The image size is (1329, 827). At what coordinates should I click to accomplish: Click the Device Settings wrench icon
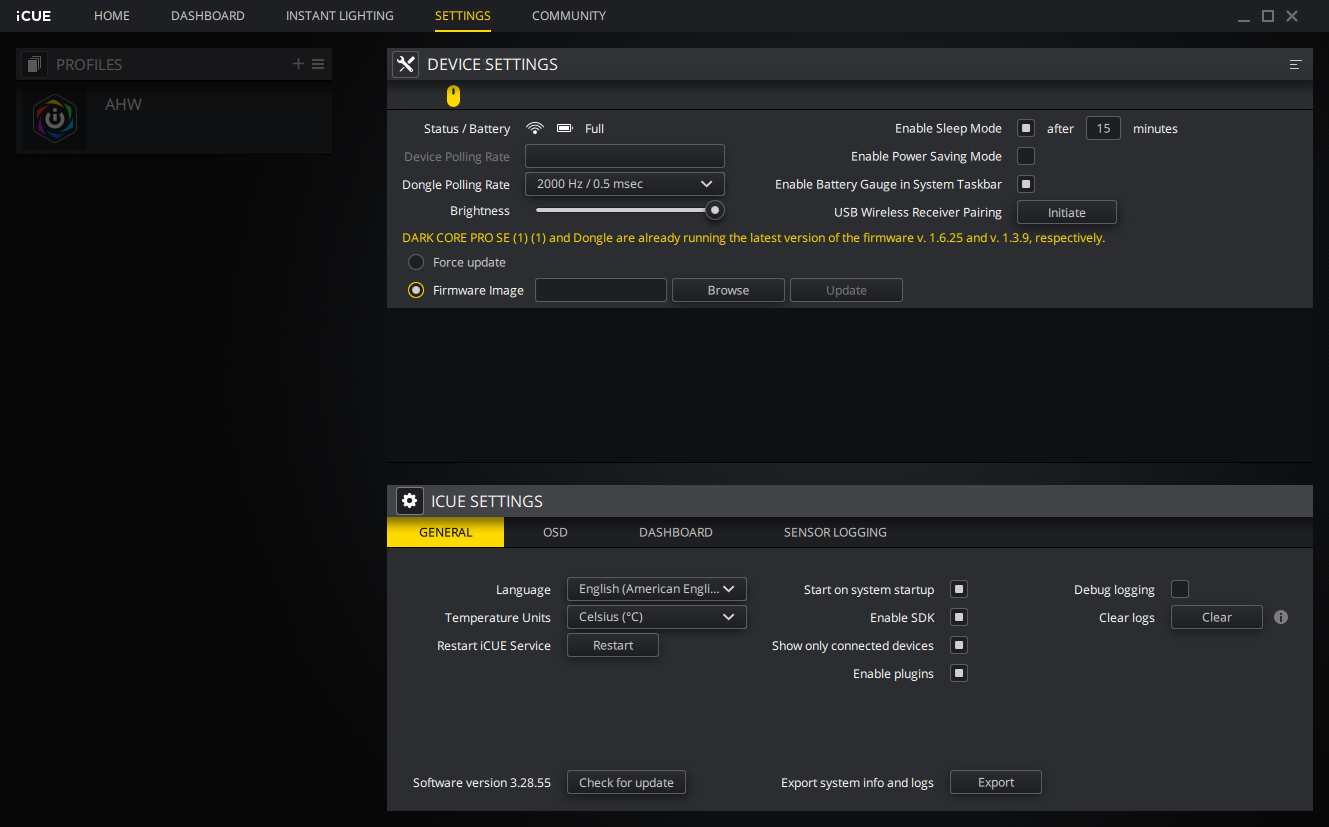pyautogui.click(x=405, y=64)
